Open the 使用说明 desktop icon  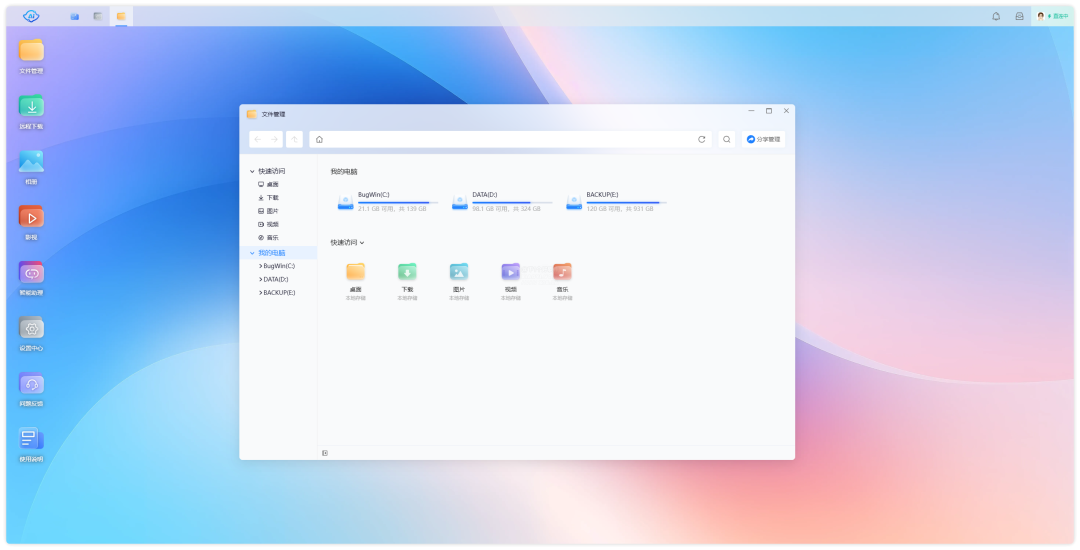click(x=31, y=439)
